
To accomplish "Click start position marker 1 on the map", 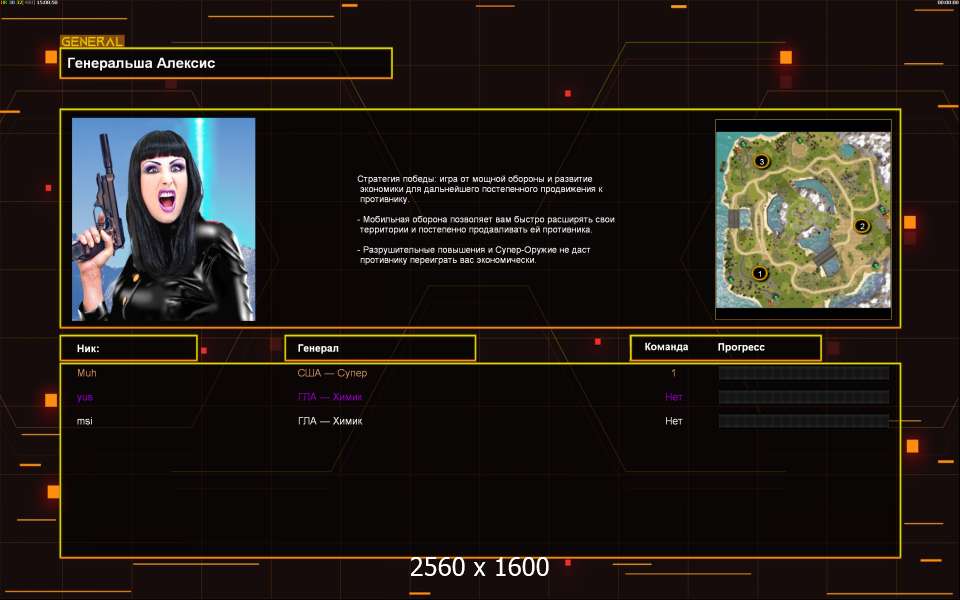I will 758,273.
